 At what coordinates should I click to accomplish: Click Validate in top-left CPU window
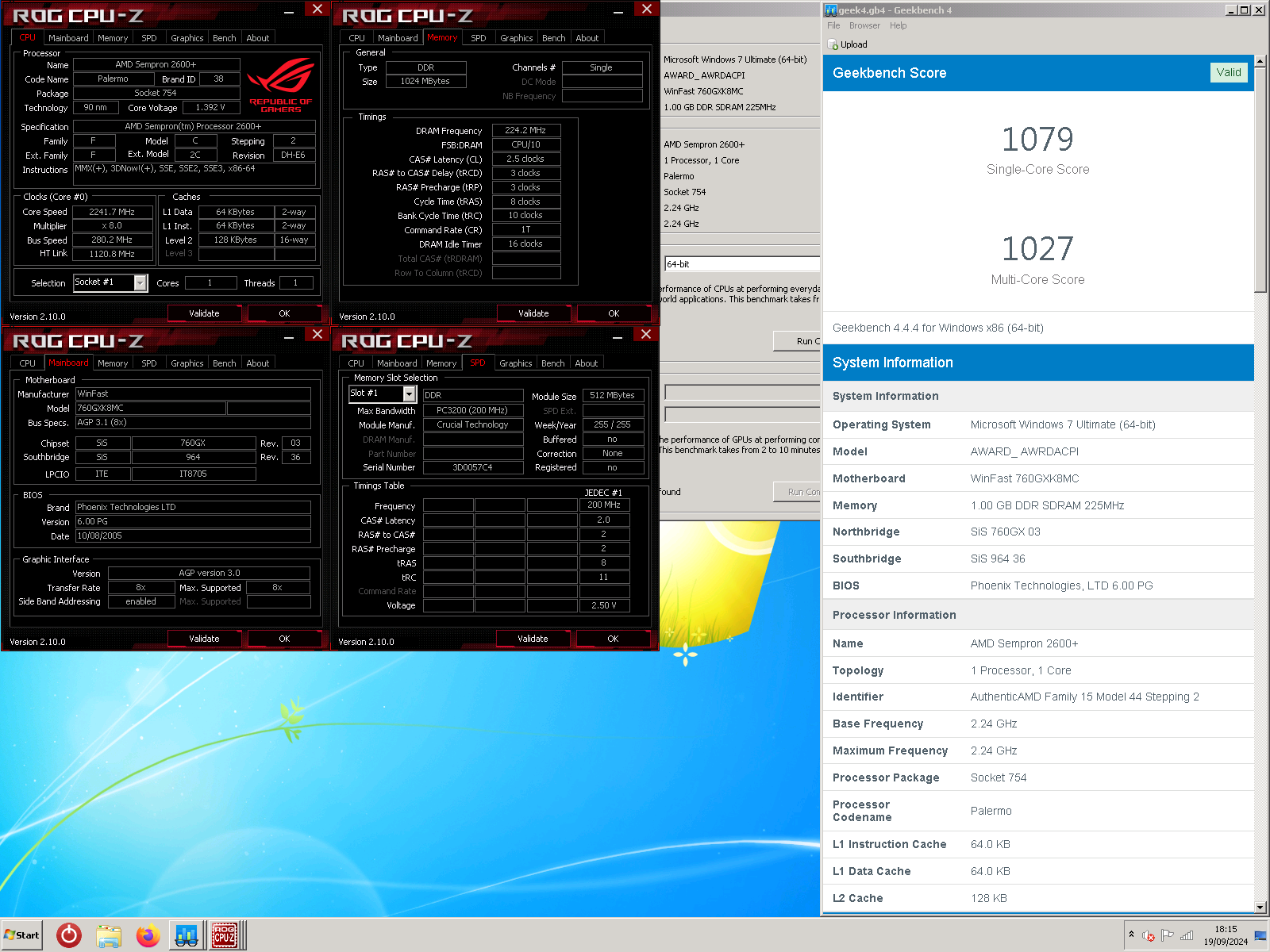204,313
